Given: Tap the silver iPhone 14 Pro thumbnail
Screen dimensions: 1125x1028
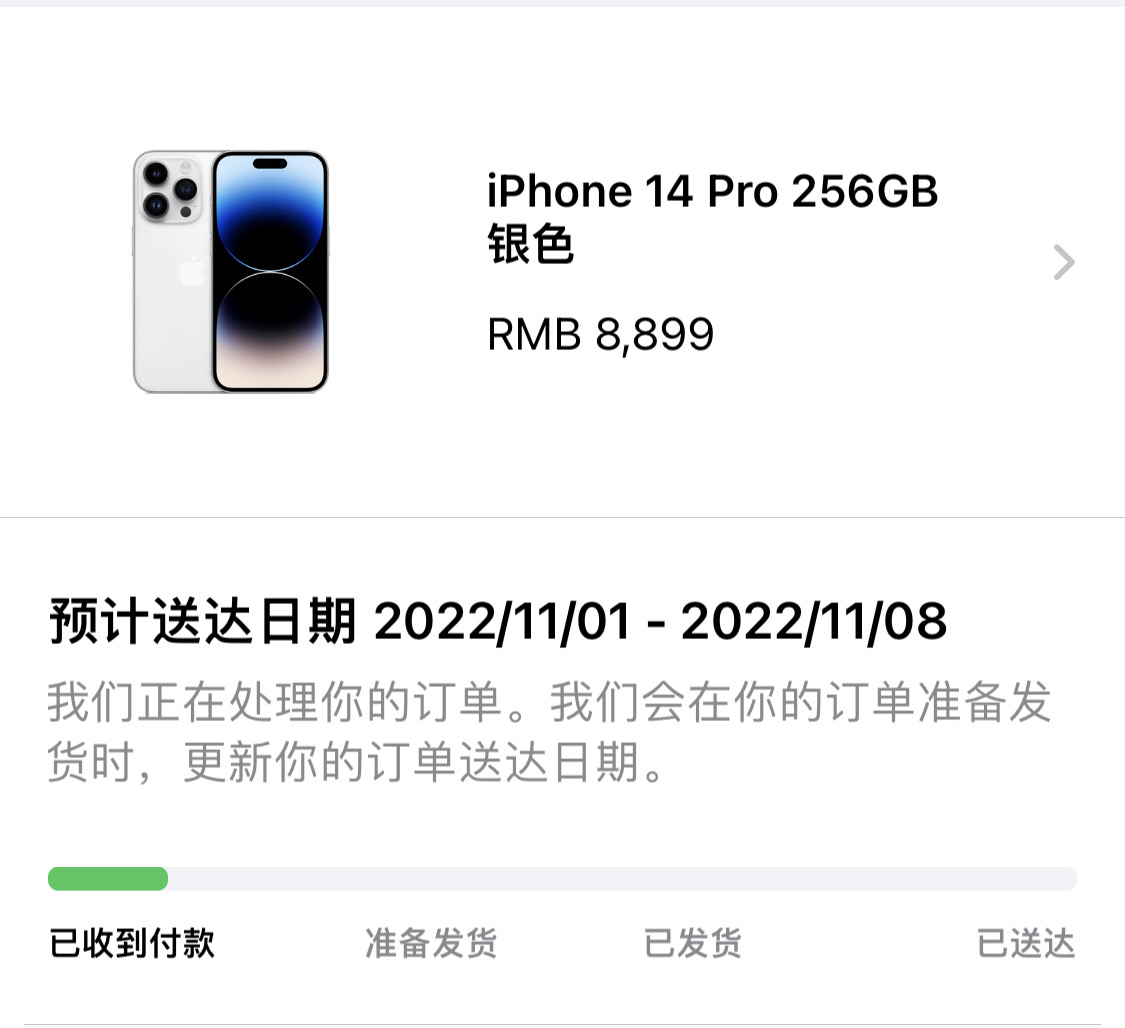Looking at the screenshot, I should [230, 271].
